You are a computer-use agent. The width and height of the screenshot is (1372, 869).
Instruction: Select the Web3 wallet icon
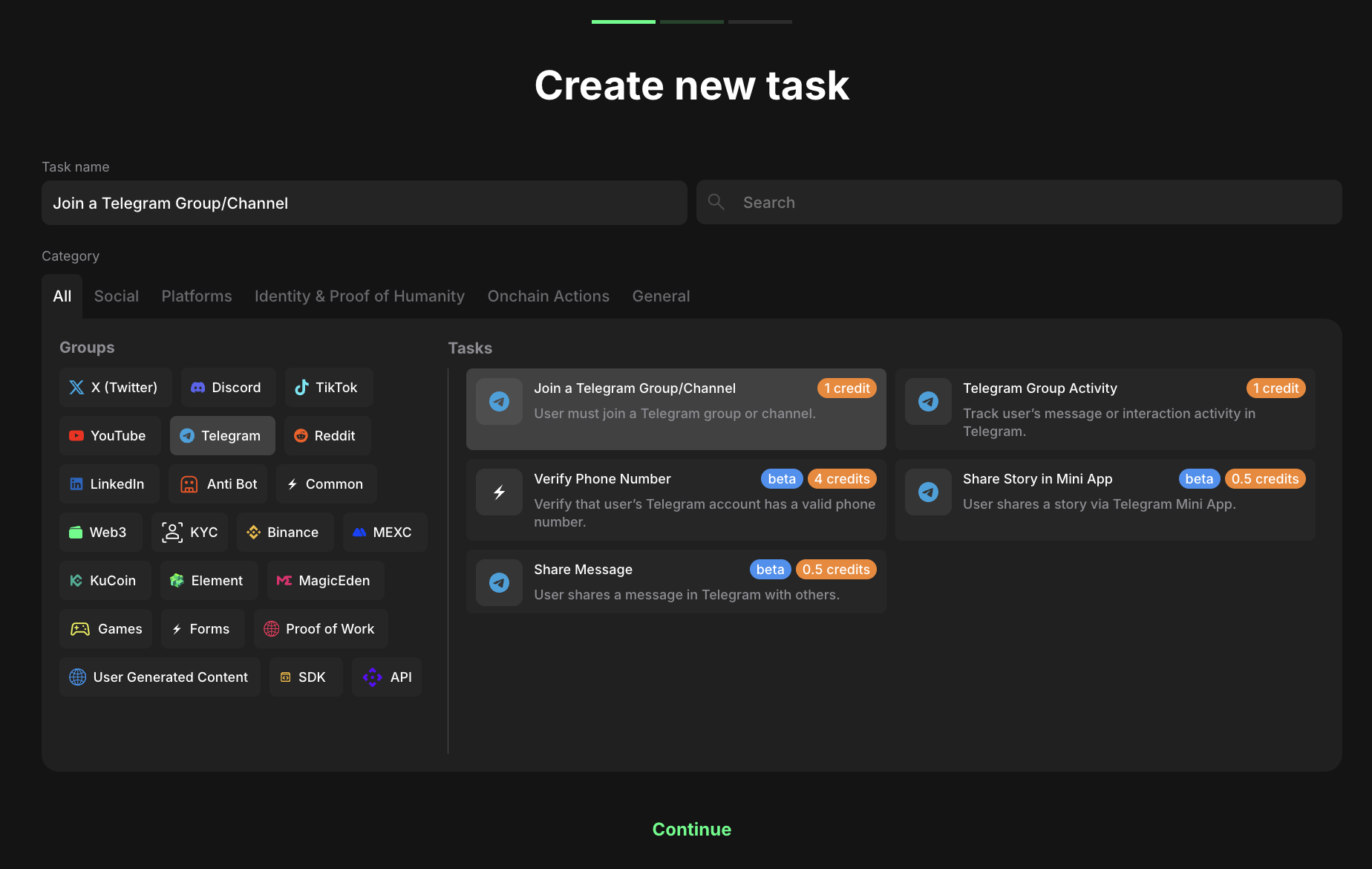pos(76,533)
